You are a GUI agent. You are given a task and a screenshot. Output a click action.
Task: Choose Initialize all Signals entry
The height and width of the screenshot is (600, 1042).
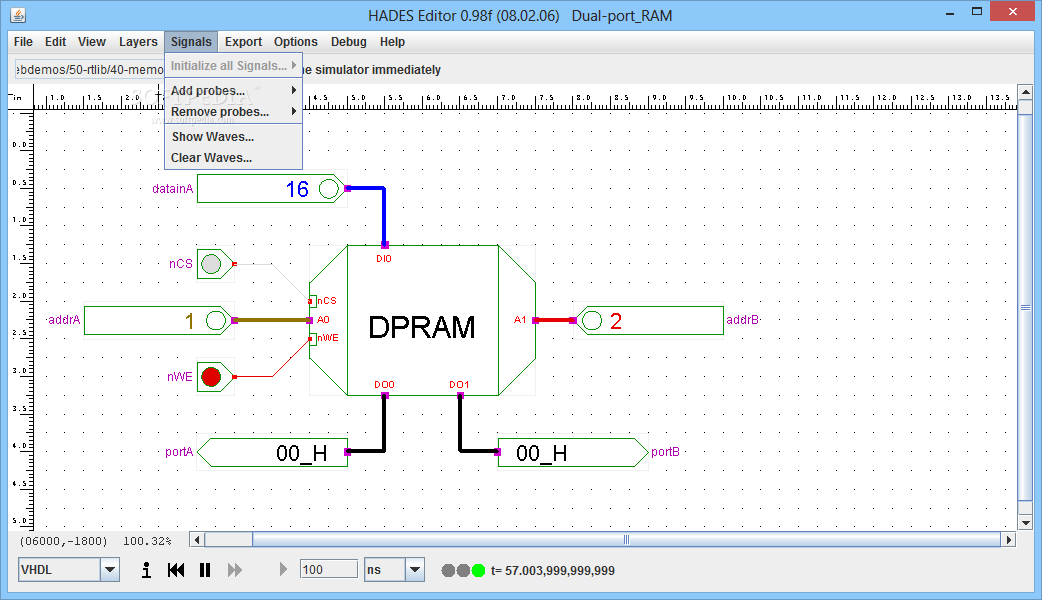tap(233, 66)
